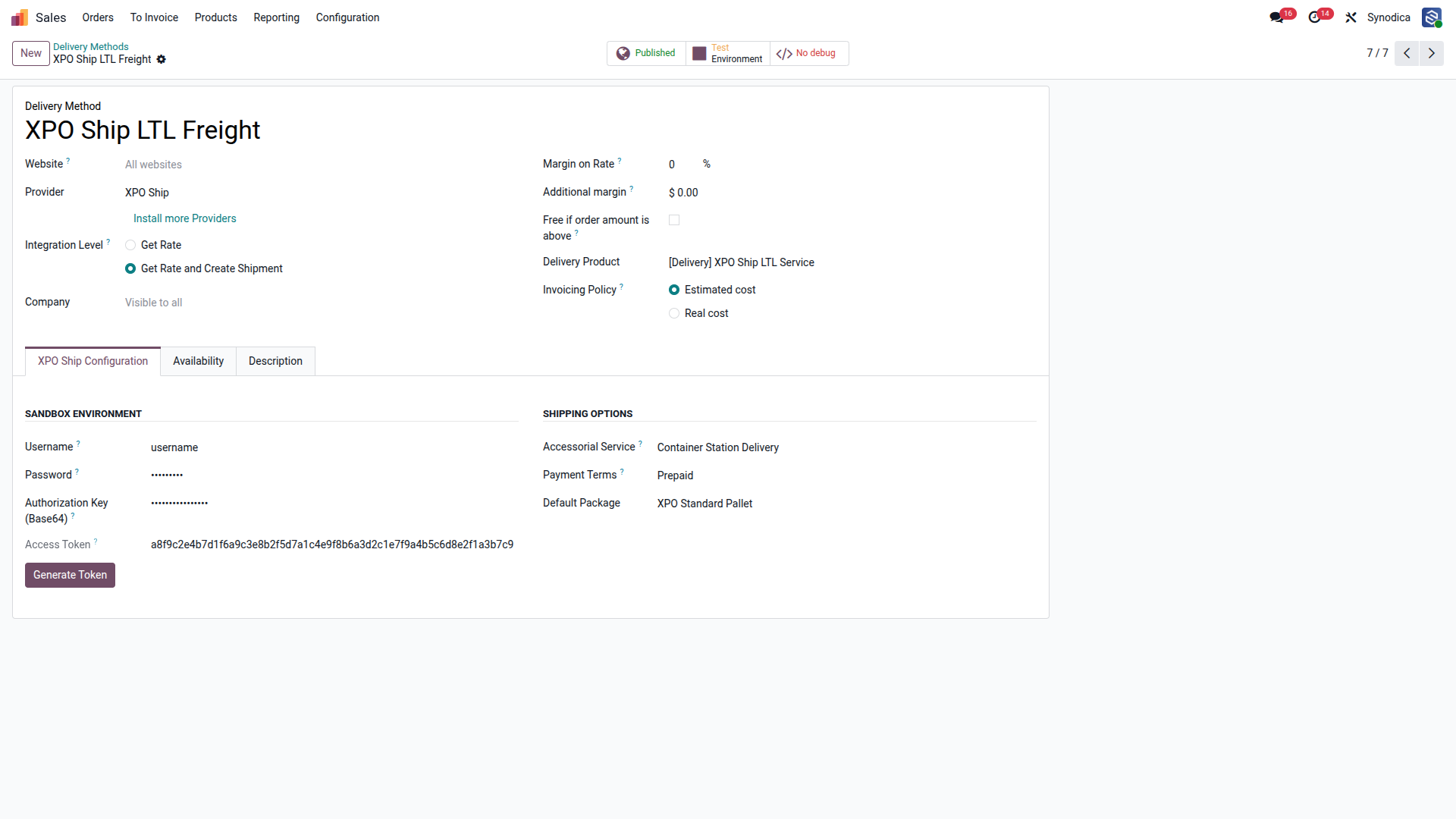This screenshot has width=1456, height=819.
Task: Open the Reporting menu
Action: tap(276, 17)
